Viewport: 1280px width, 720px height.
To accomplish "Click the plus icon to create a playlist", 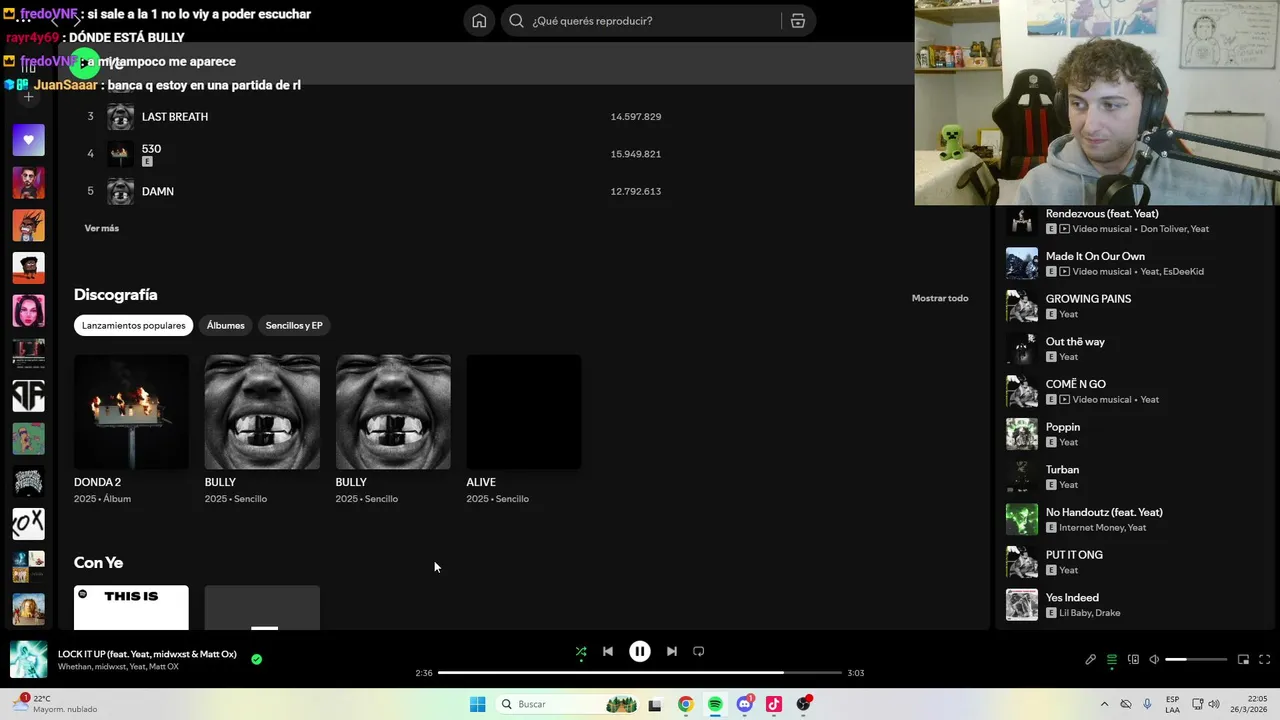I will tap(28, 96).
